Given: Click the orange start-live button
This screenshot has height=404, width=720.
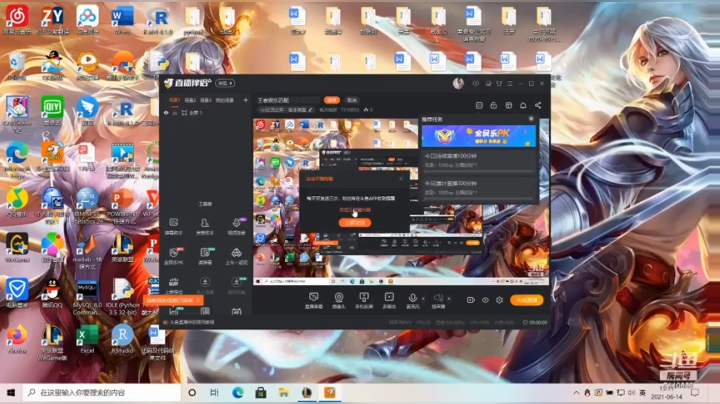Looking at the screenshot, I should coord(527,300).
